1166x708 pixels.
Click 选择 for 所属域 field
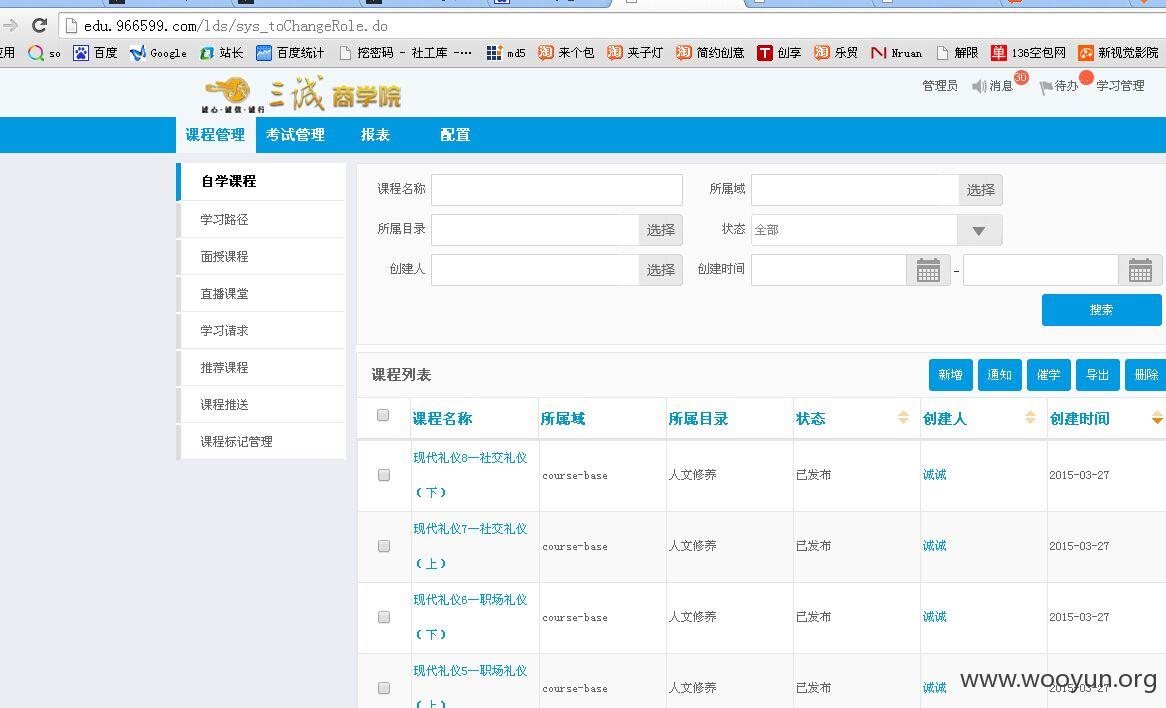pos(980,190)
